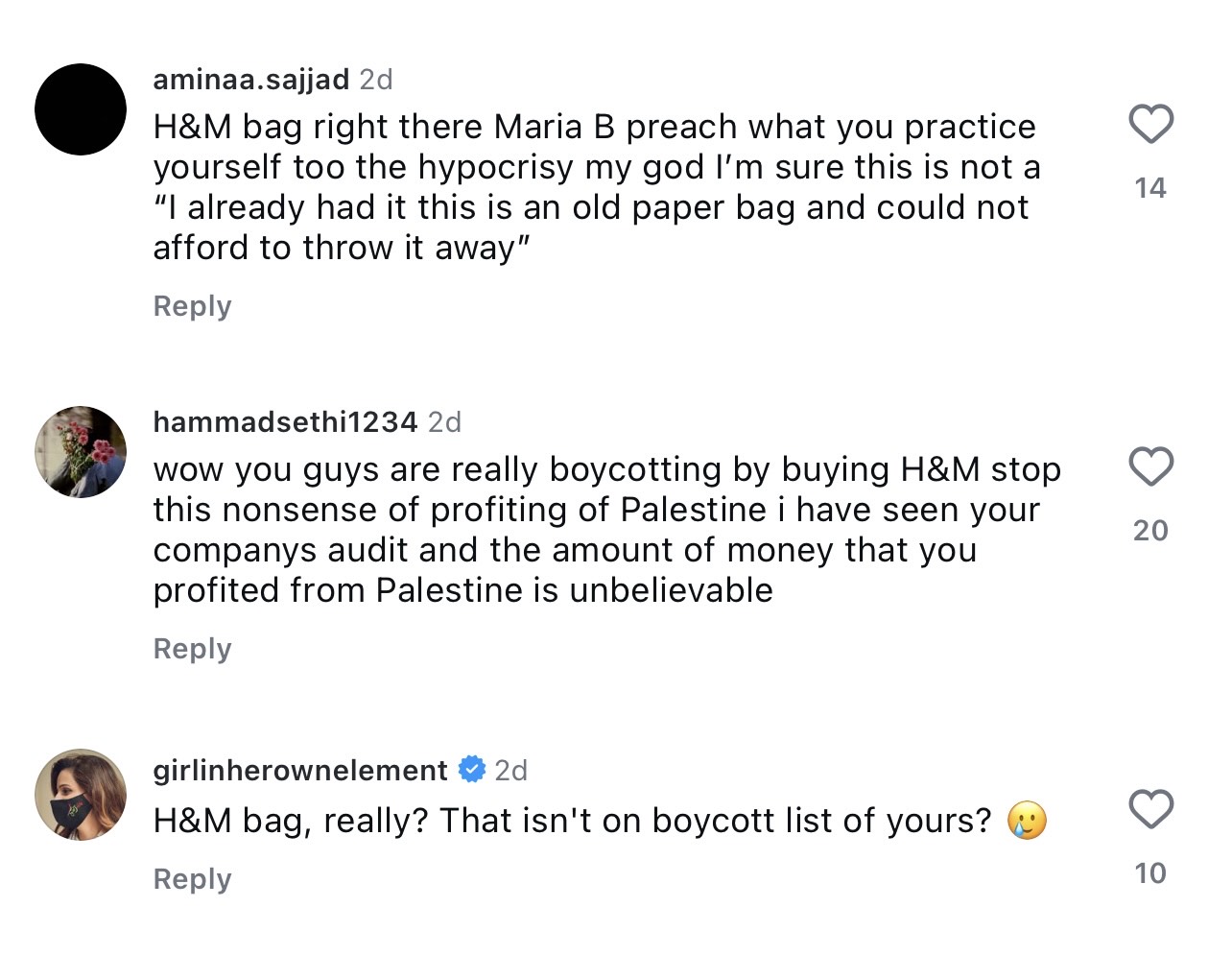The height and width of the screenshot is (955, 1232).
Task: Show the 20 likes on hammadsethi1234's comment
Action: pos(1150,531)
